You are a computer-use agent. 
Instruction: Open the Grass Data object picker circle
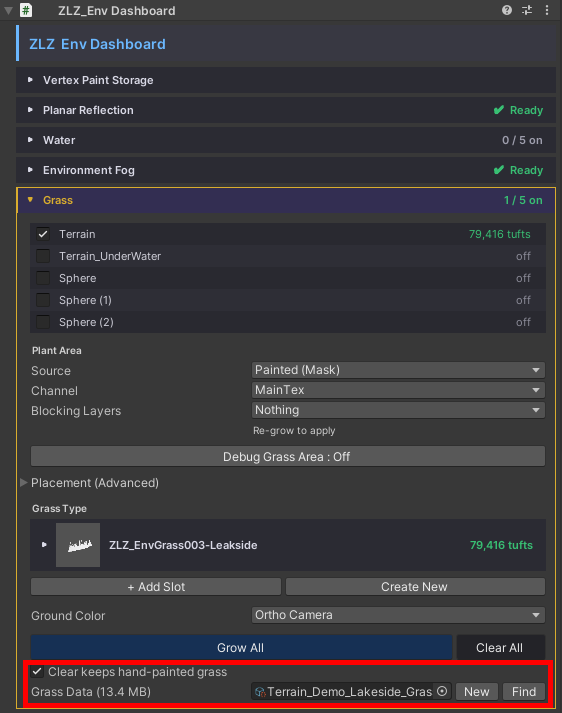(442, 691)
